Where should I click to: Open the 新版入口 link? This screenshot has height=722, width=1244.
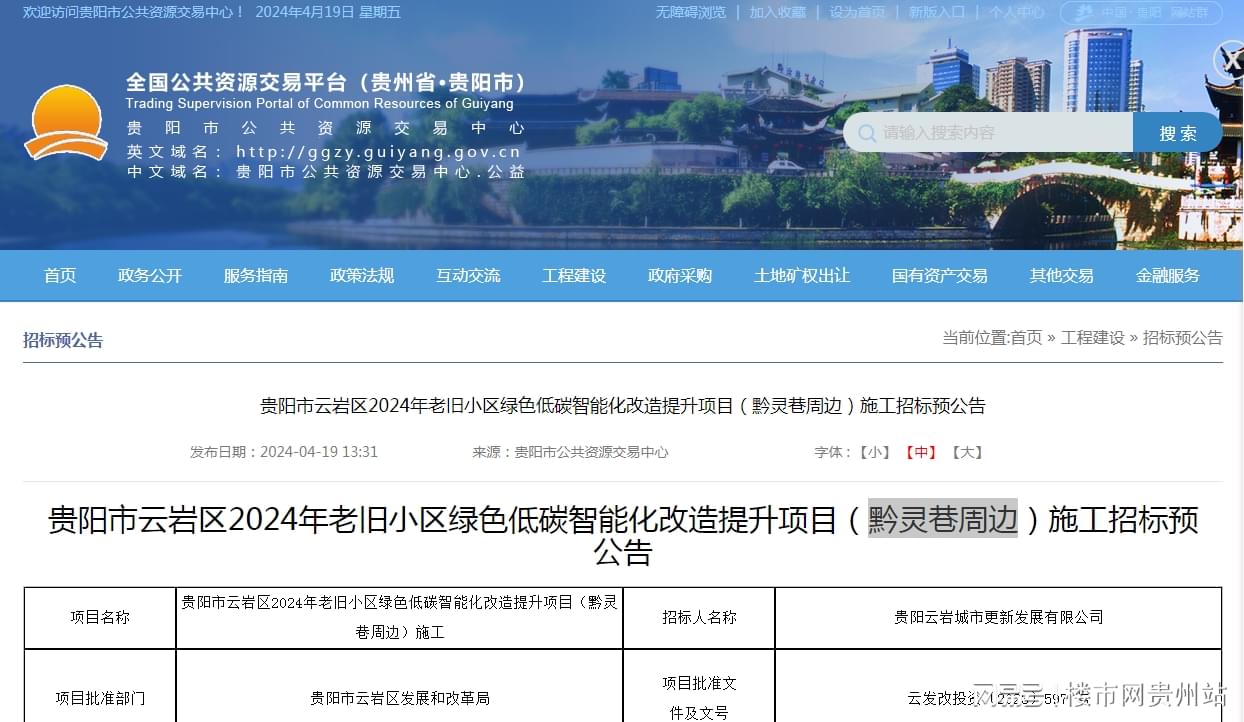(x=937, y=12)
